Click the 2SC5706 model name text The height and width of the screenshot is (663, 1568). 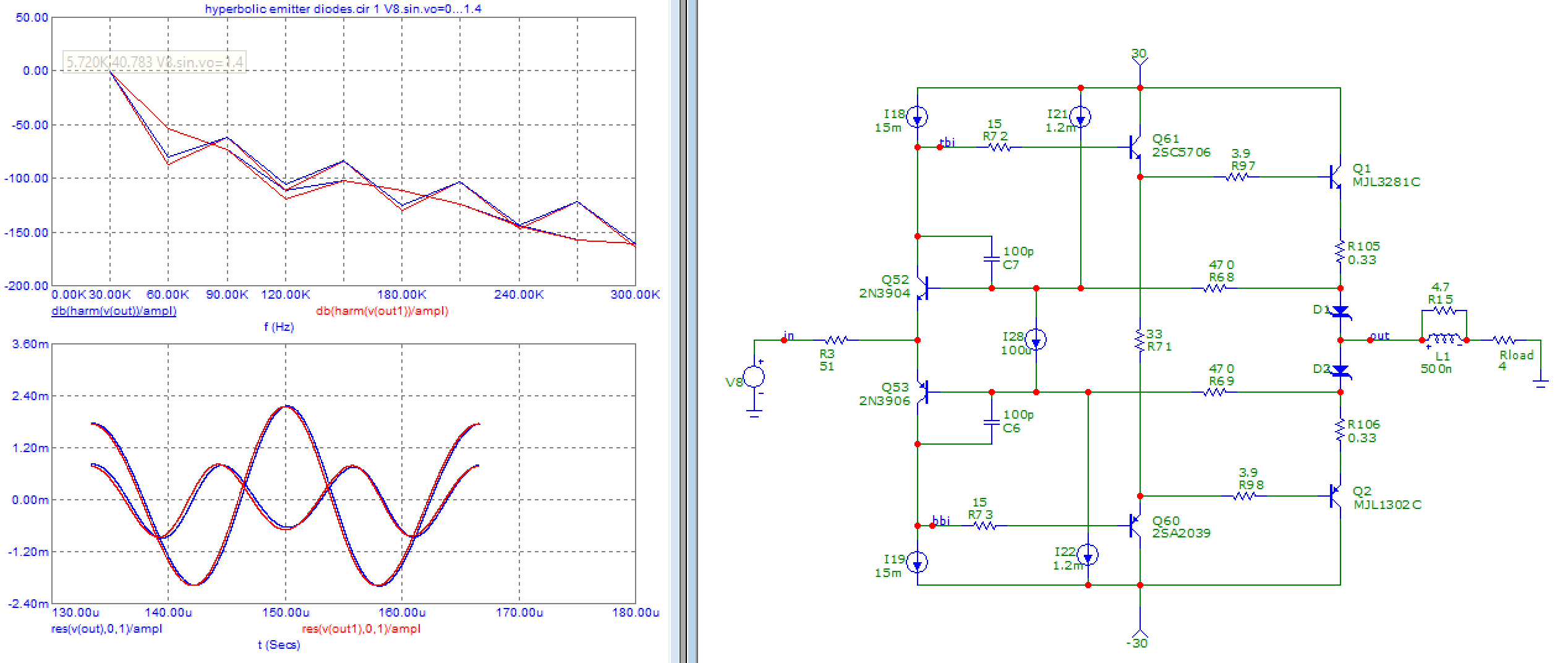pyautogui.click(x=1181, y=152)
